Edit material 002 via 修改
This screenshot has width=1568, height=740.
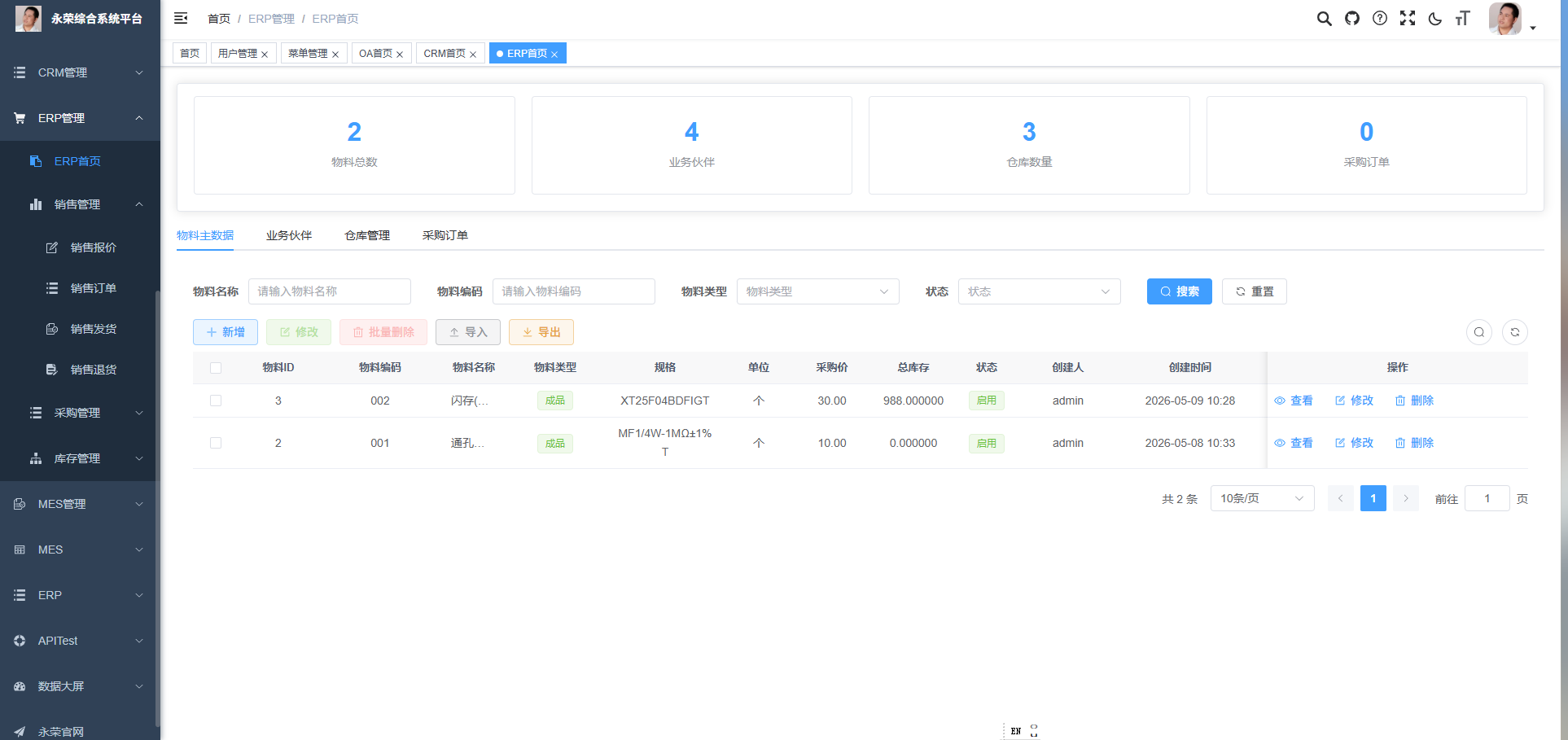(1354, 401)
